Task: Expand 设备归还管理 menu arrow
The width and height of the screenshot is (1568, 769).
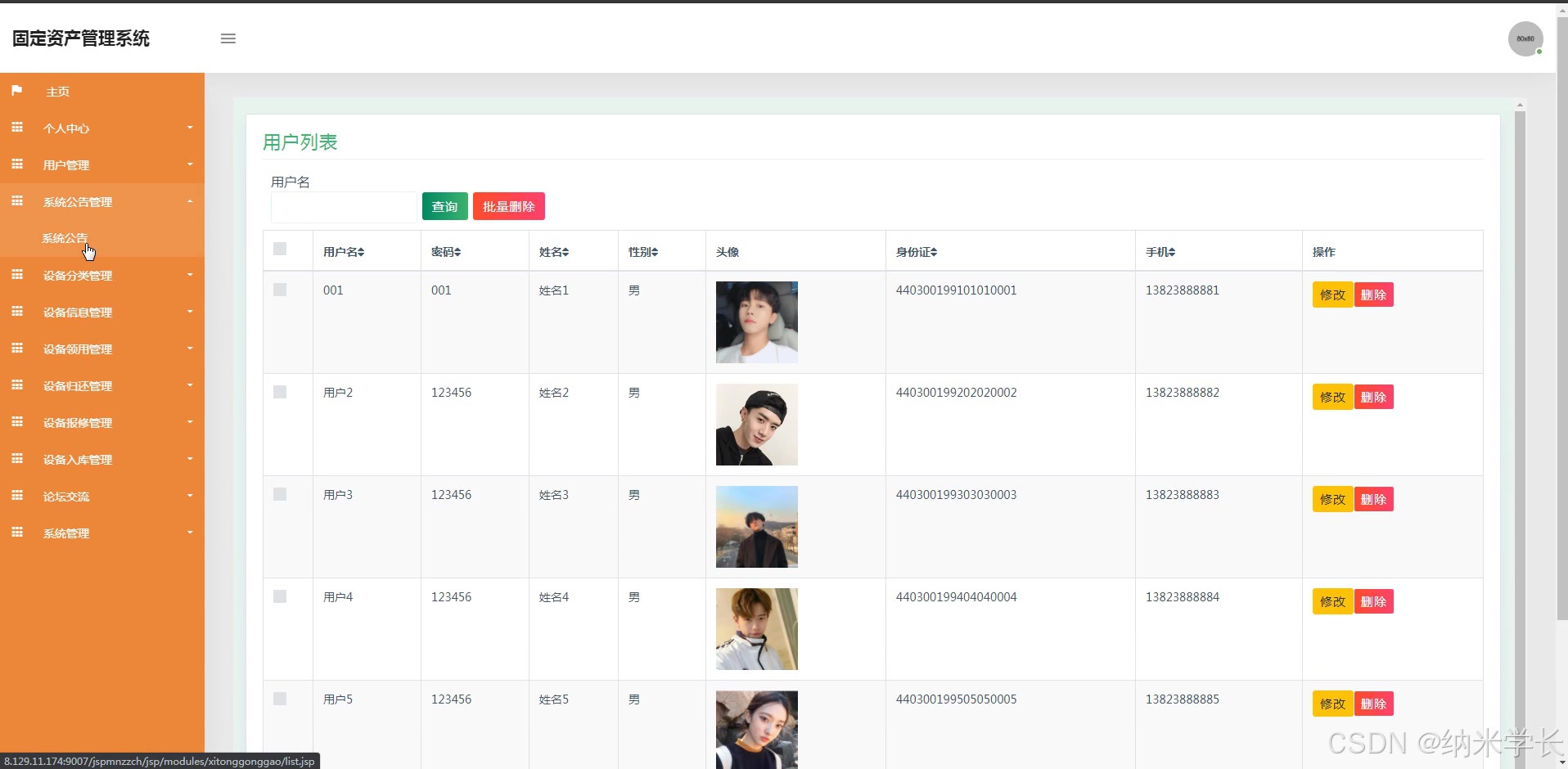Action: pos(190,384)
